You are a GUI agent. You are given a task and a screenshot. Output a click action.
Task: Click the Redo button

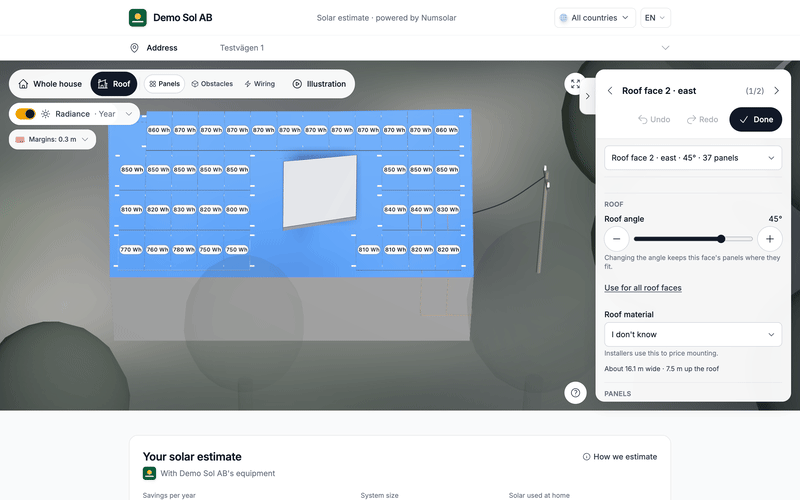point(702,119)
